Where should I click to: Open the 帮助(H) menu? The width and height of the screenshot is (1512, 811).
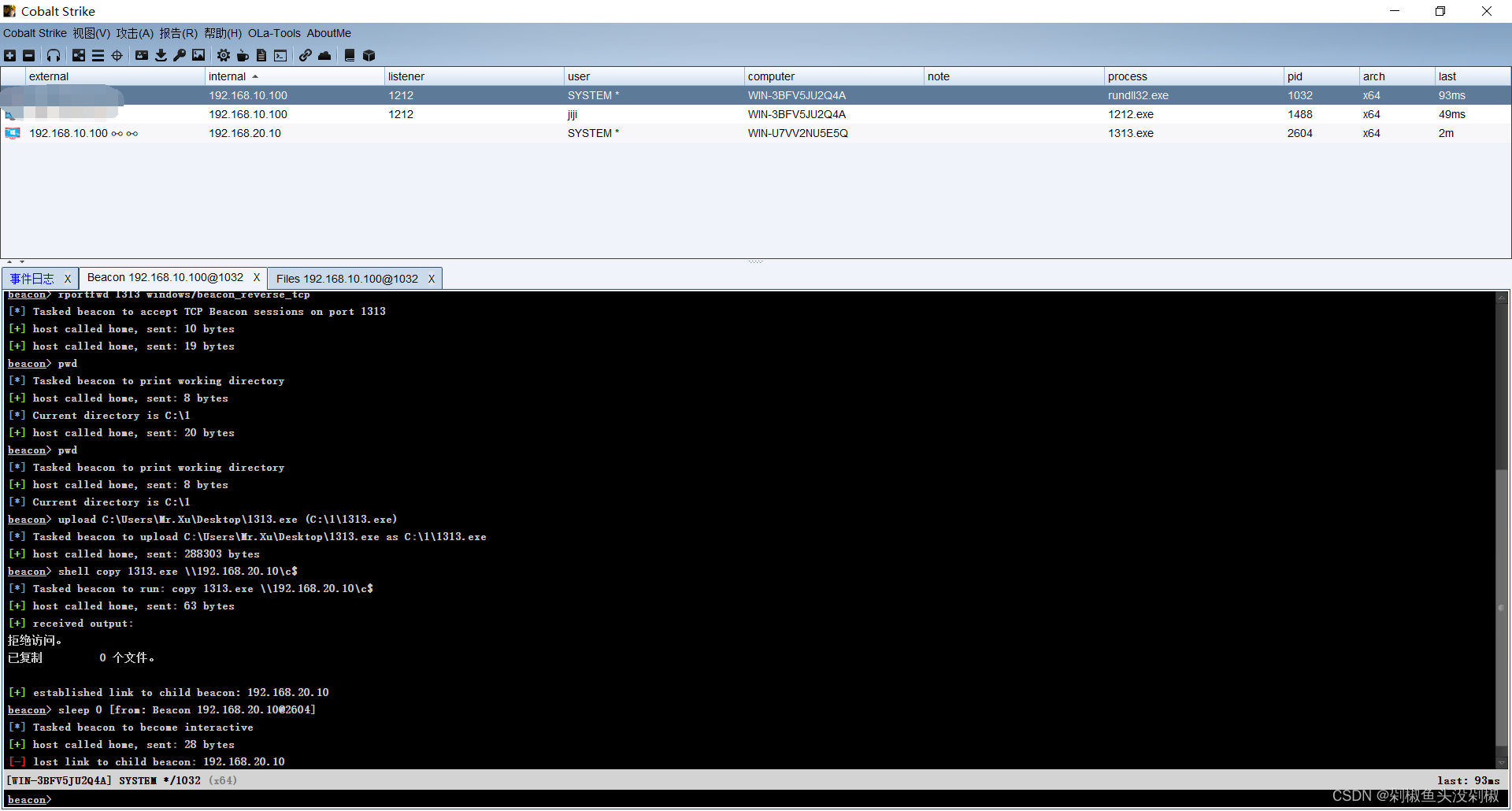coord(223,33)
